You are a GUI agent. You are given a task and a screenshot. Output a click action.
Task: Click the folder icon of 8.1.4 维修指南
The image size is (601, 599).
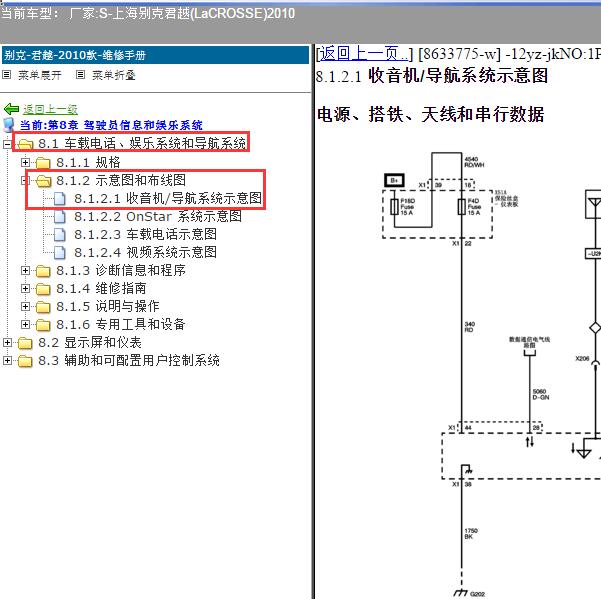pyautogui.click(x=43, y=289)
